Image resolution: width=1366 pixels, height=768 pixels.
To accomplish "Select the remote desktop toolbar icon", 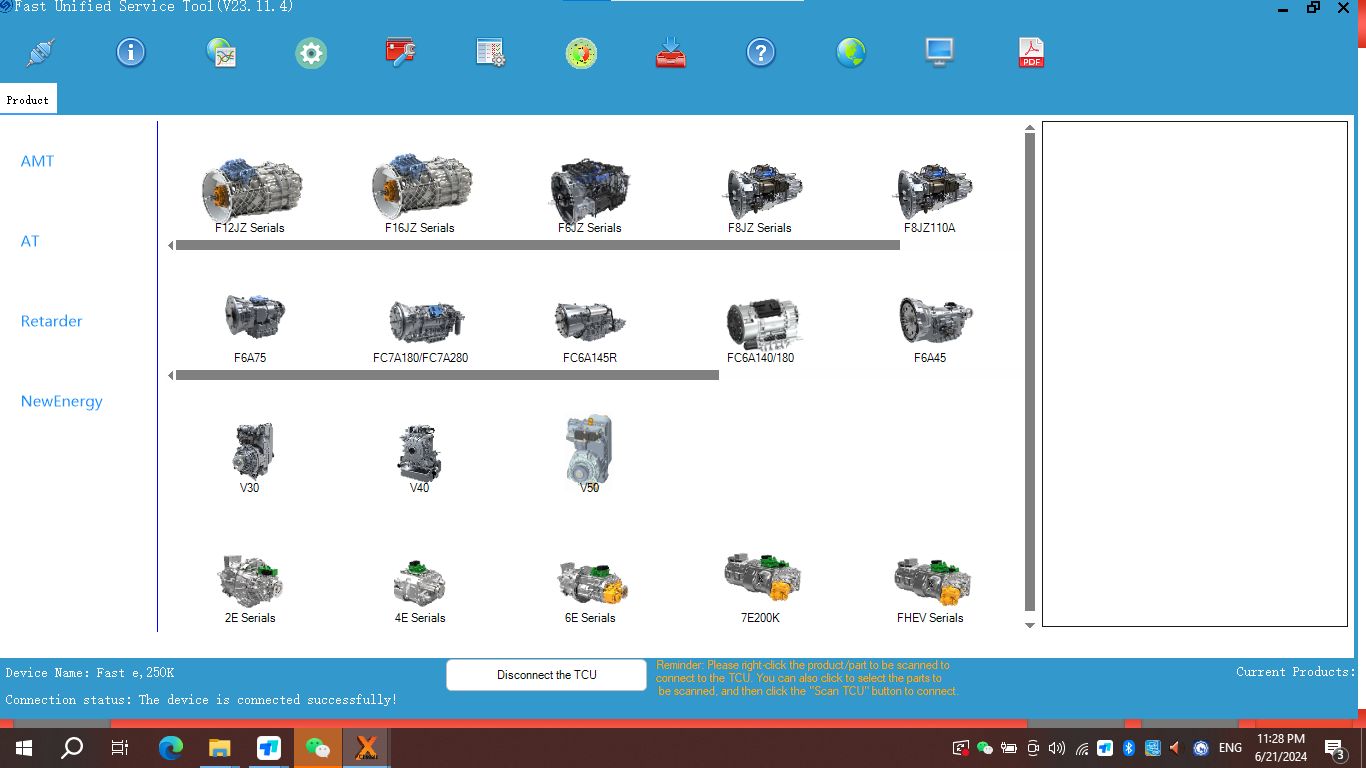I will (x=939, y=52).
